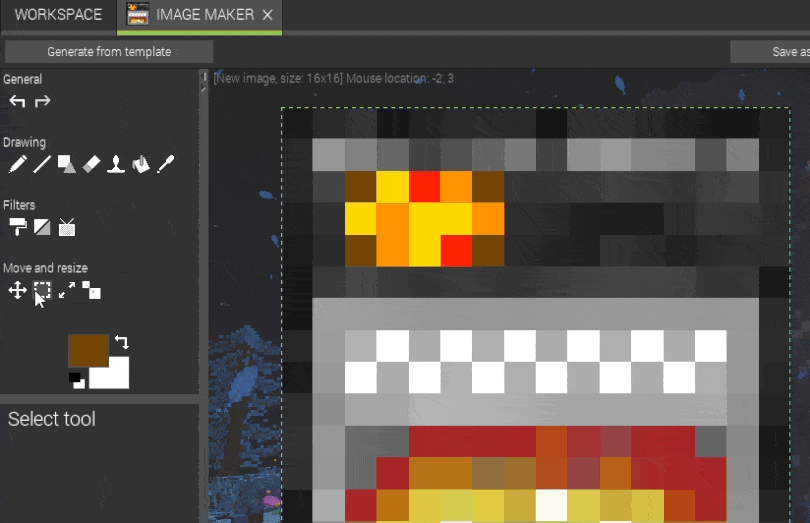Select the Color picker eyedropper tool

(165, 164)
